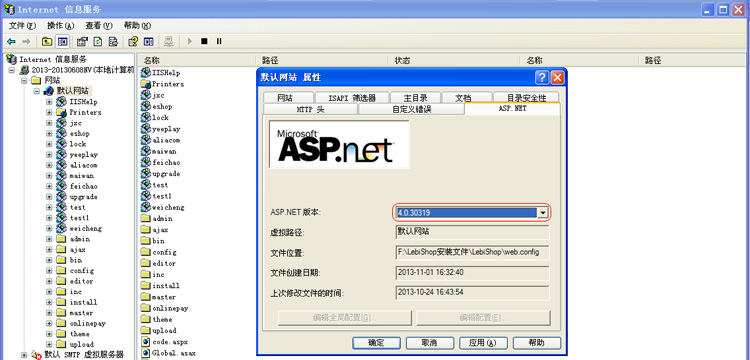
Task: Click the 取消 button
Action: point(430,343)
